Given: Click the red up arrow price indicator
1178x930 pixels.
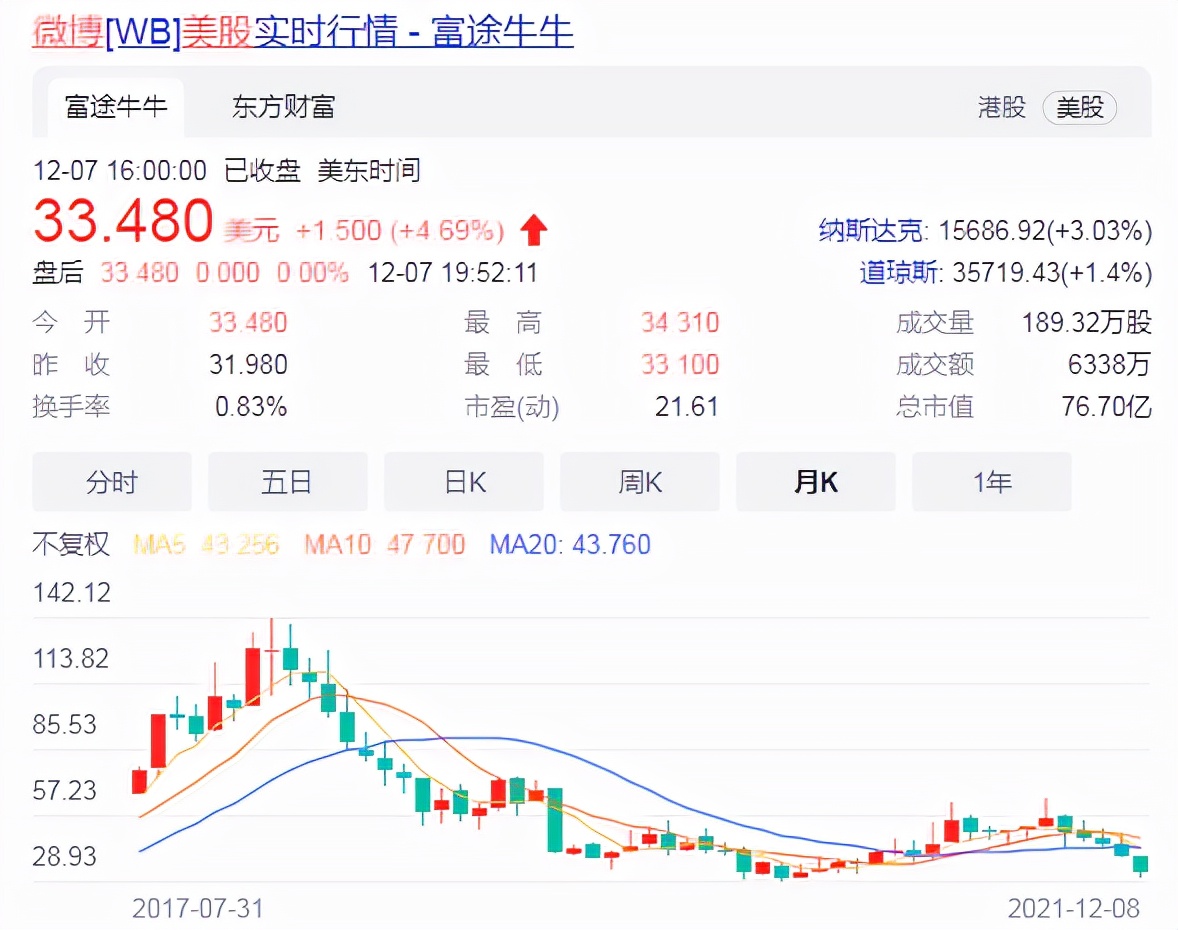Looking at the screenshot, I should pyautogui.click(x=534, y=230).
